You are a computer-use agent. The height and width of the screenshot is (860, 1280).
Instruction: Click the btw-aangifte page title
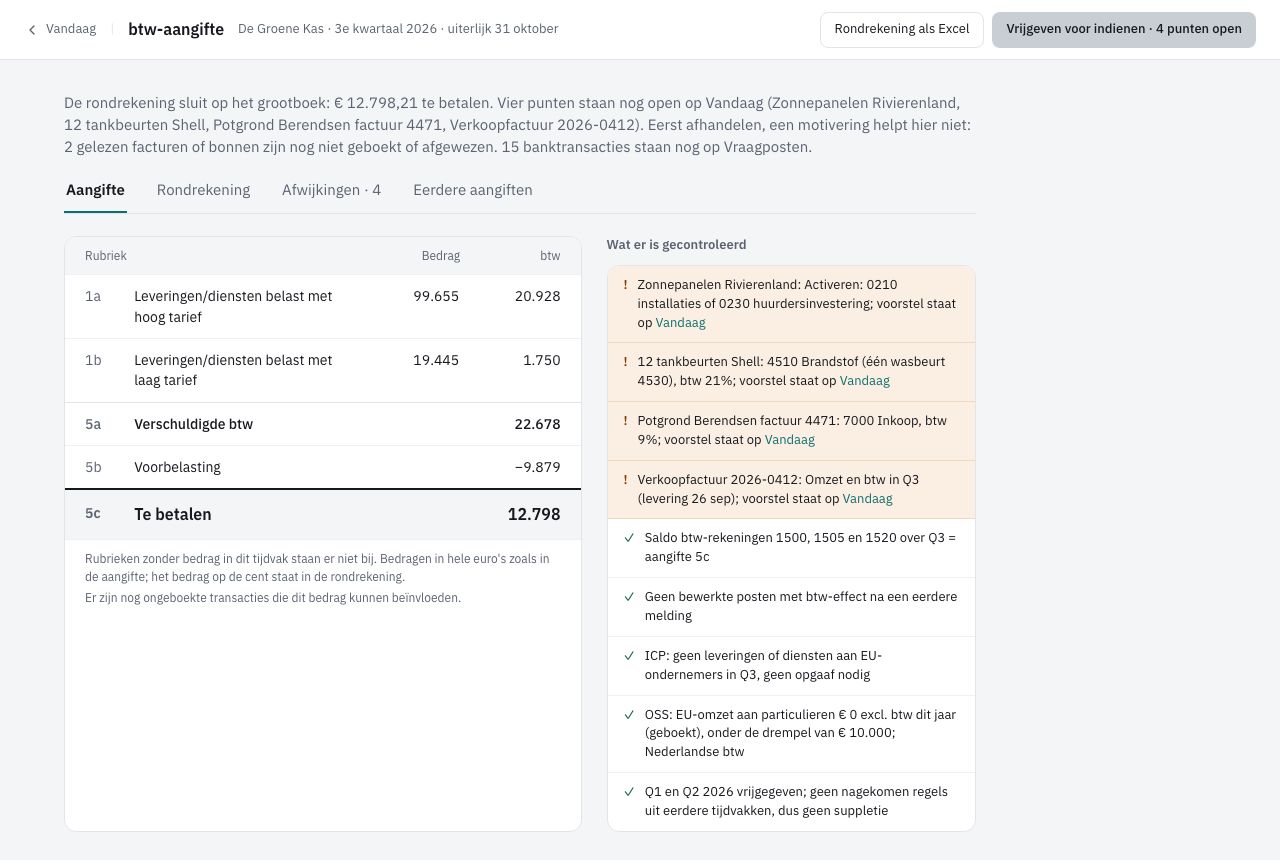pos(176,29)
